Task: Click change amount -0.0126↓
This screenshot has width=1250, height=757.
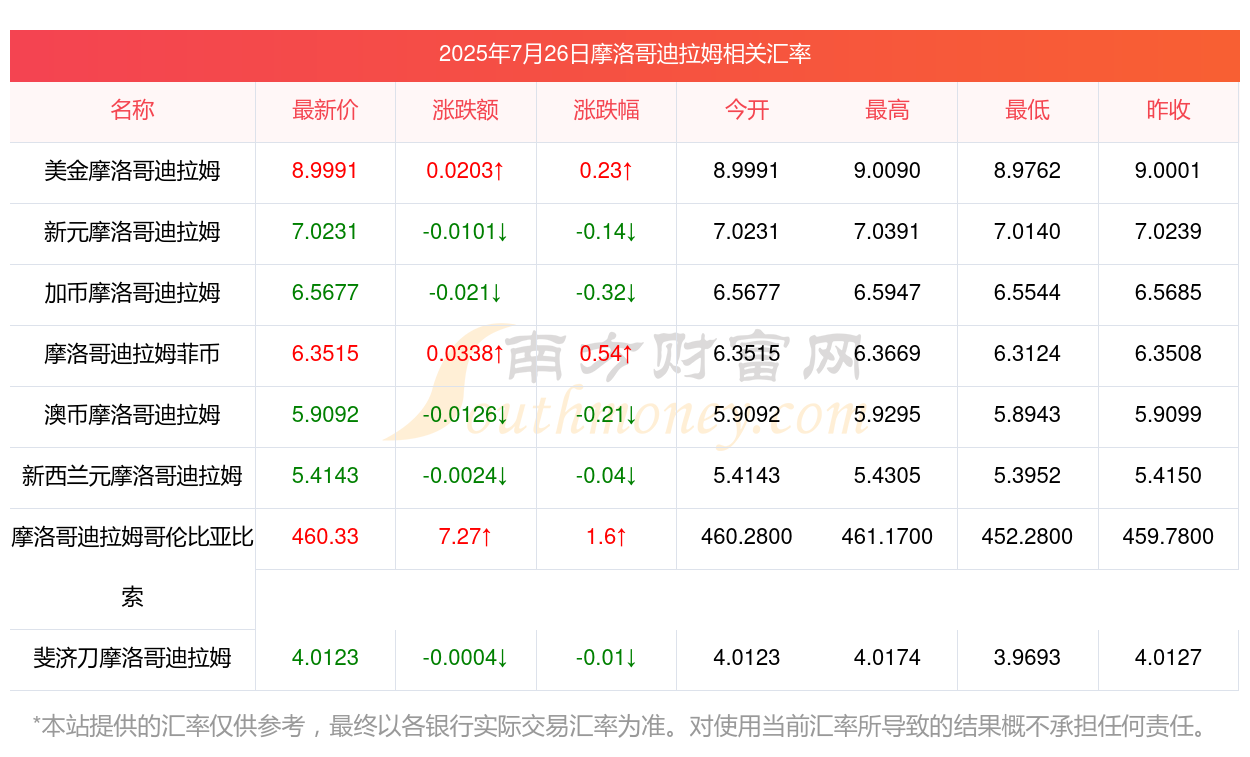Action: [466, 415]
